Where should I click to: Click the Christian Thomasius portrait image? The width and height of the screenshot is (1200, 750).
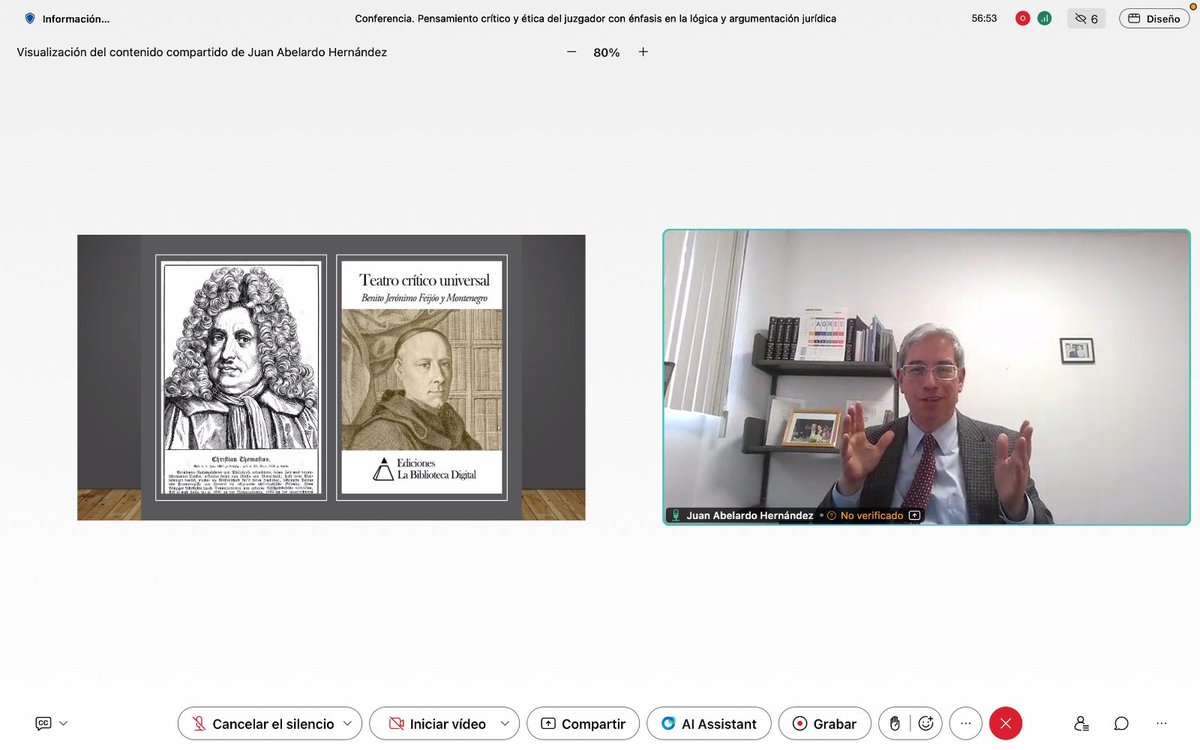[x=241, y=377]
